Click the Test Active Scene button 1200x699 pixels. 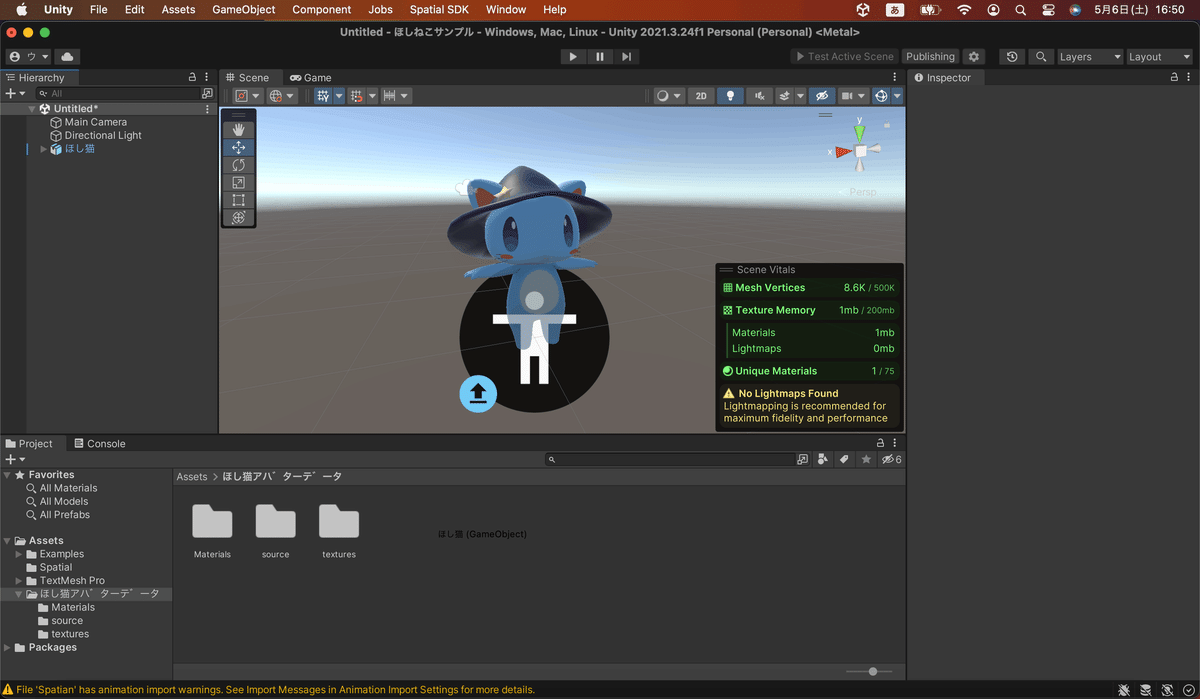coord(845,57)
